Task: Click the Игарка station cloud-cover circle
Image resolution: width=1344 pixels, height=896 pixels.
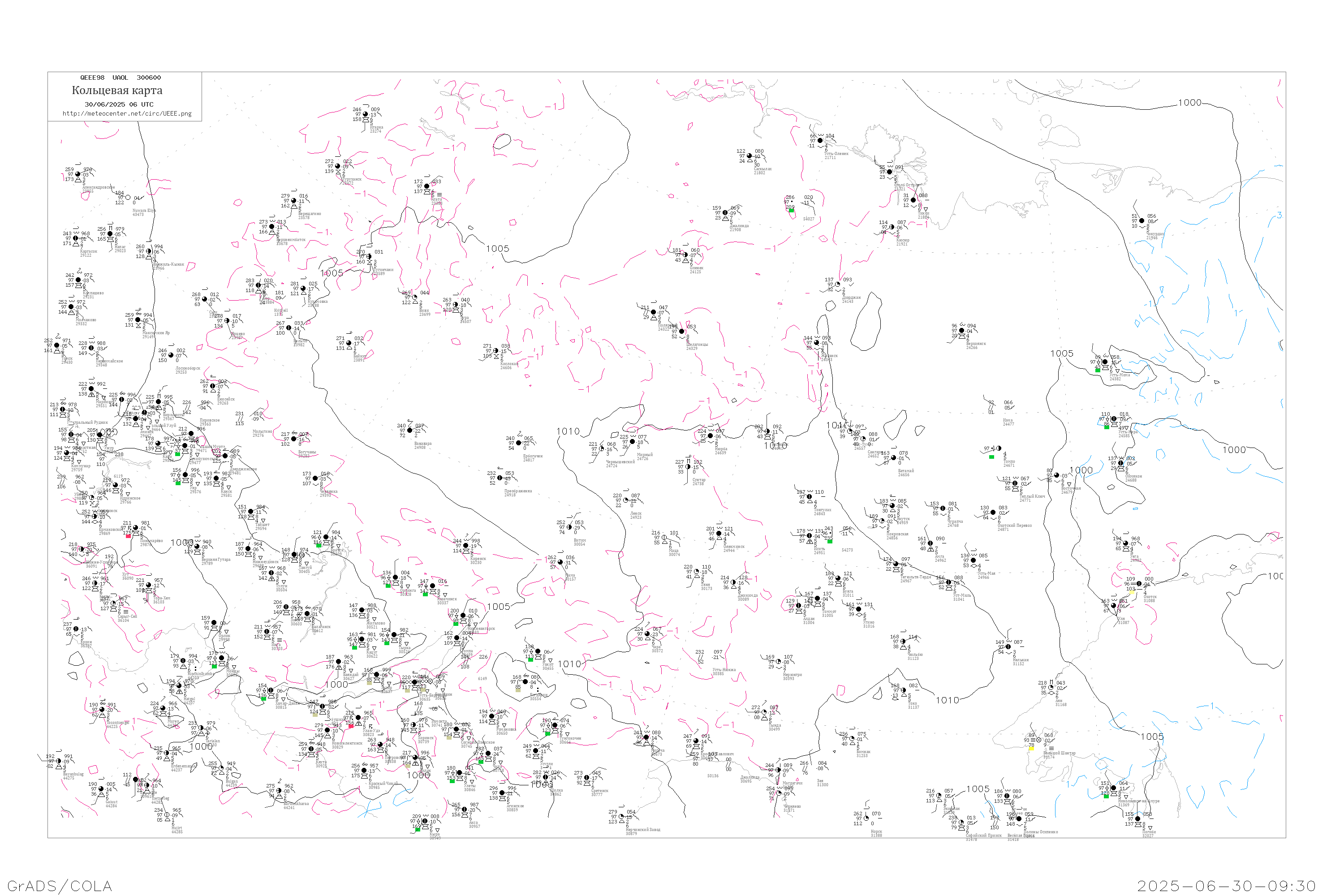Action: point(366,114)
